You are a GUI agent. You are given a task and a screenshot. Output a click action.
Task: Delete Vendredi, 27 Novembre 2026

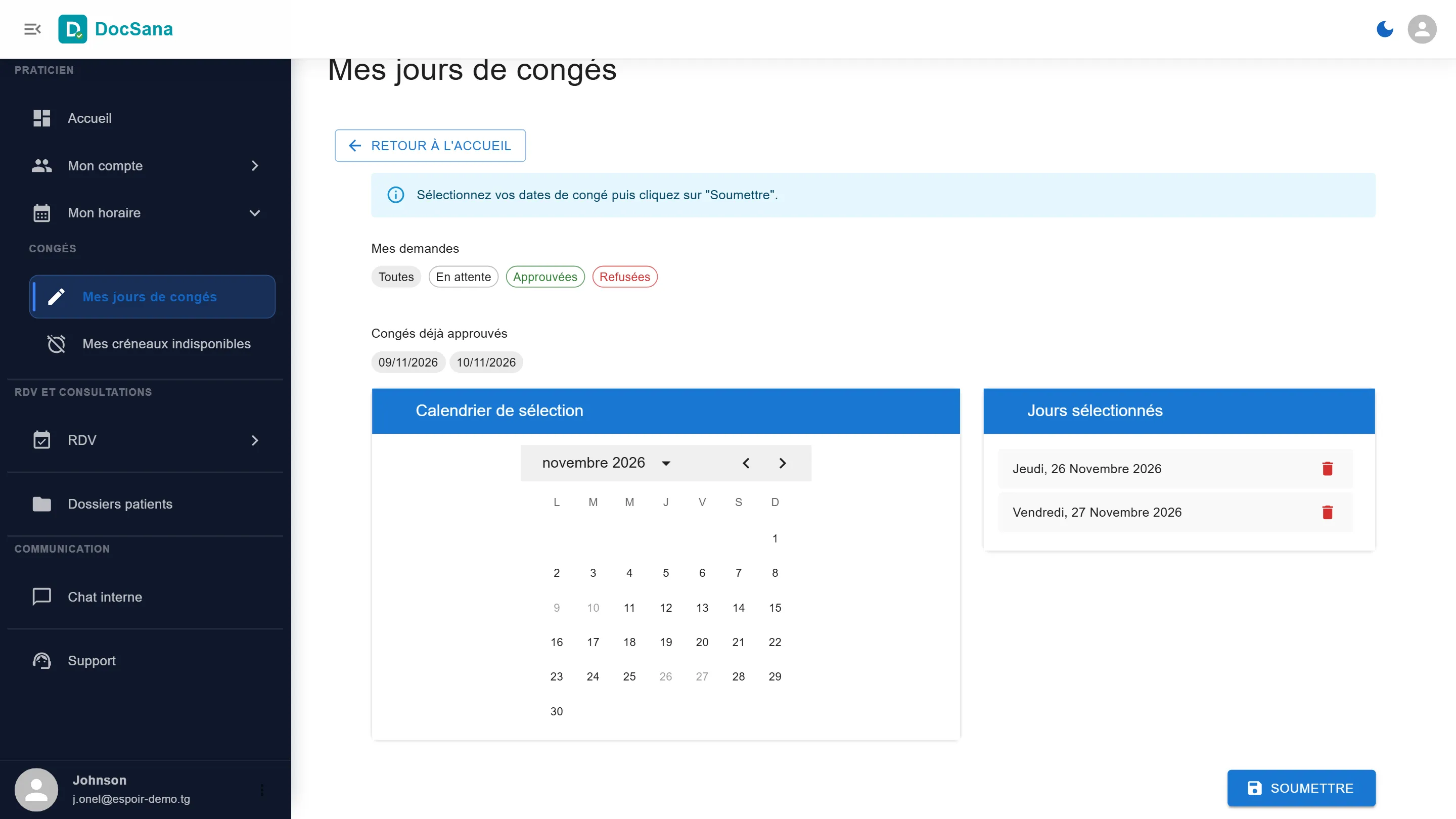click(x=1328, y=512)
